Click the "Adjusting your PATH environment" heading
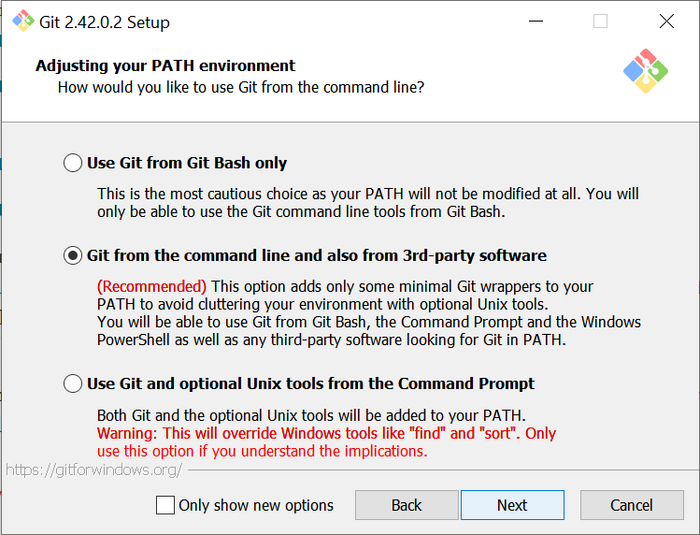Screen dimensions: 700x535 click(165, 66)
